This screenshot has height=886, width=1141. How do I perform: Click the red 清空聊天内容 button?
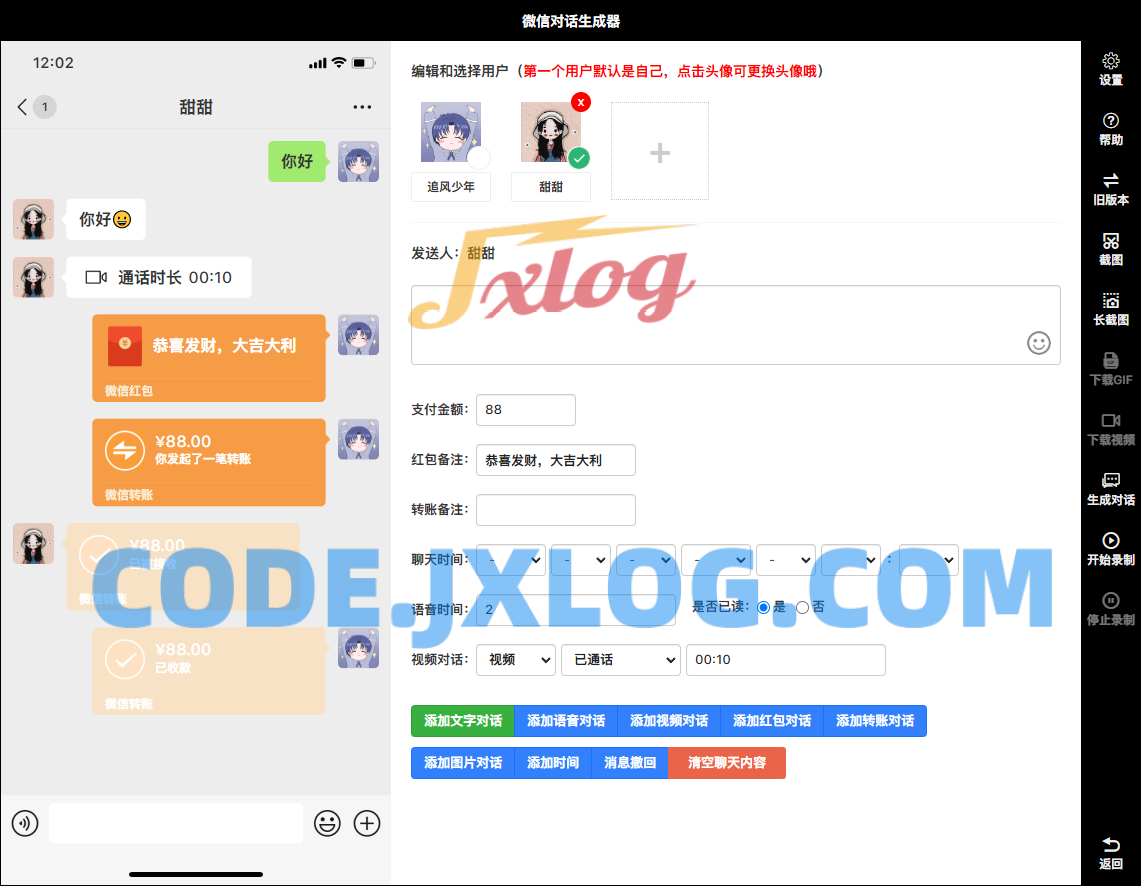727,763
